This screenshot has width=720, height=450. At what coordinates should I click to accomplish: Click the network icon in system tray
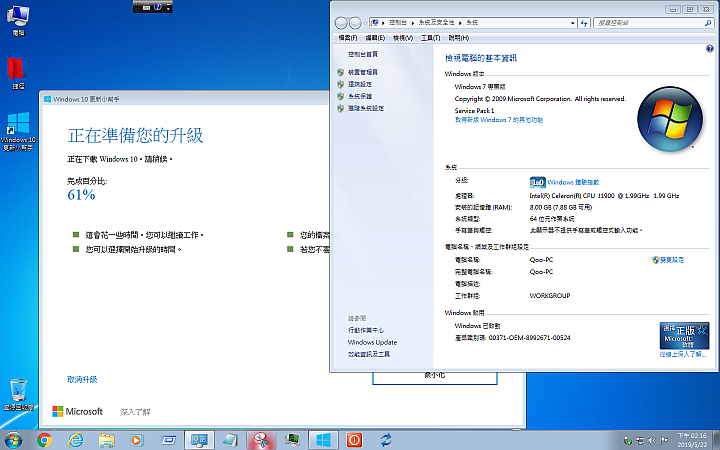click(640, 441)
